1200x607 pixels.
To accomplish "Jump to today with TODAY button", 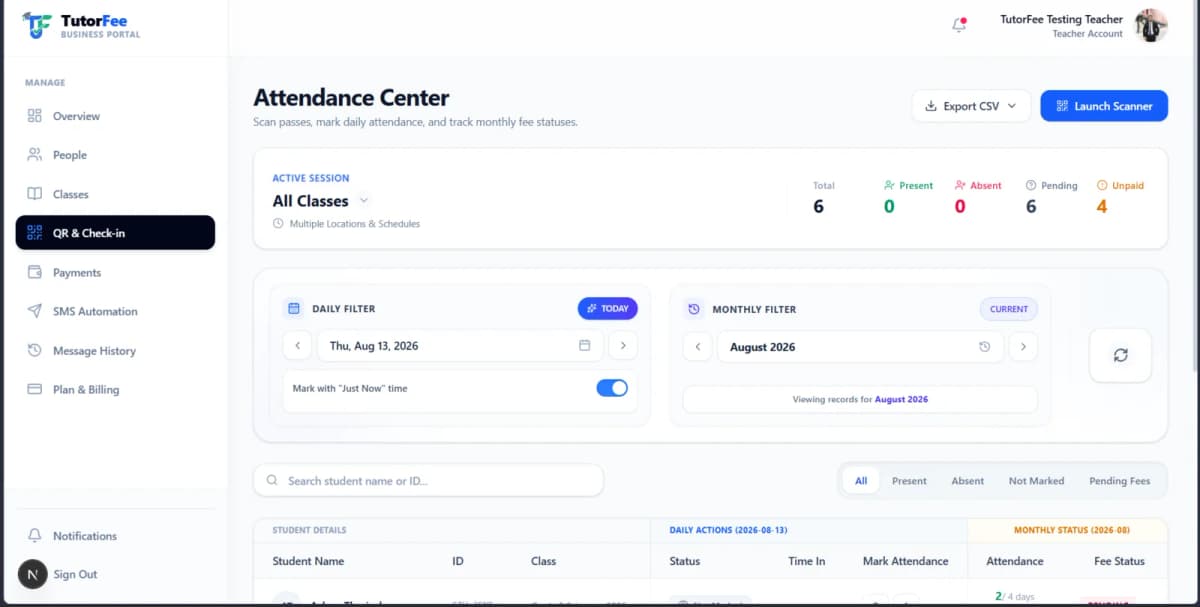I will 608,309.
